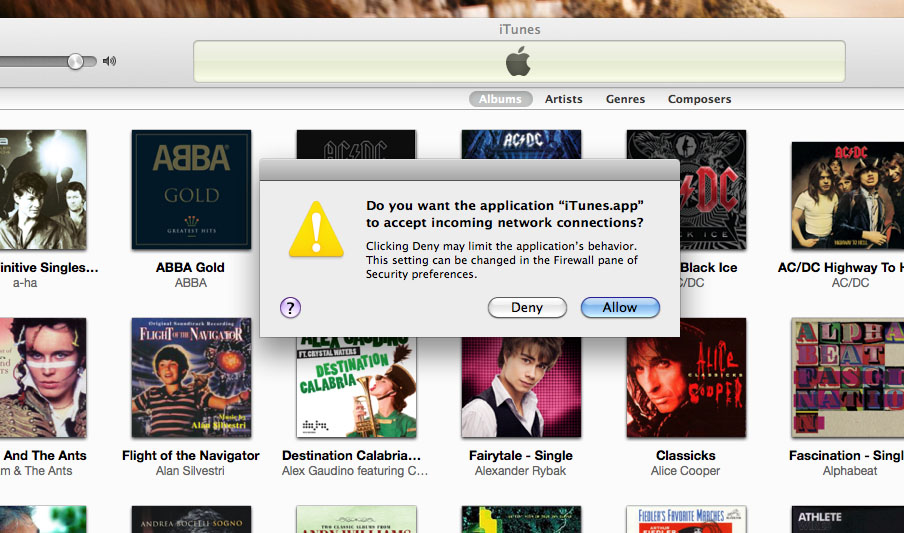Open help with the purple question mark
Viewport: 904px width, 533px height.
[291, 307]
